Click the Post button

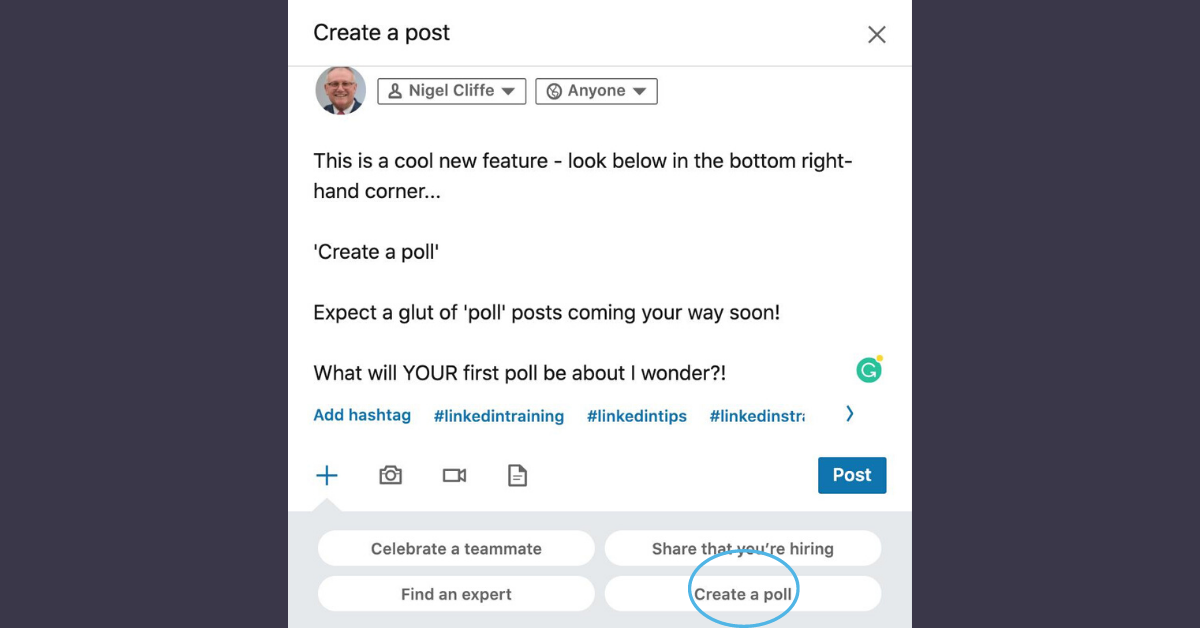point(852,475)
